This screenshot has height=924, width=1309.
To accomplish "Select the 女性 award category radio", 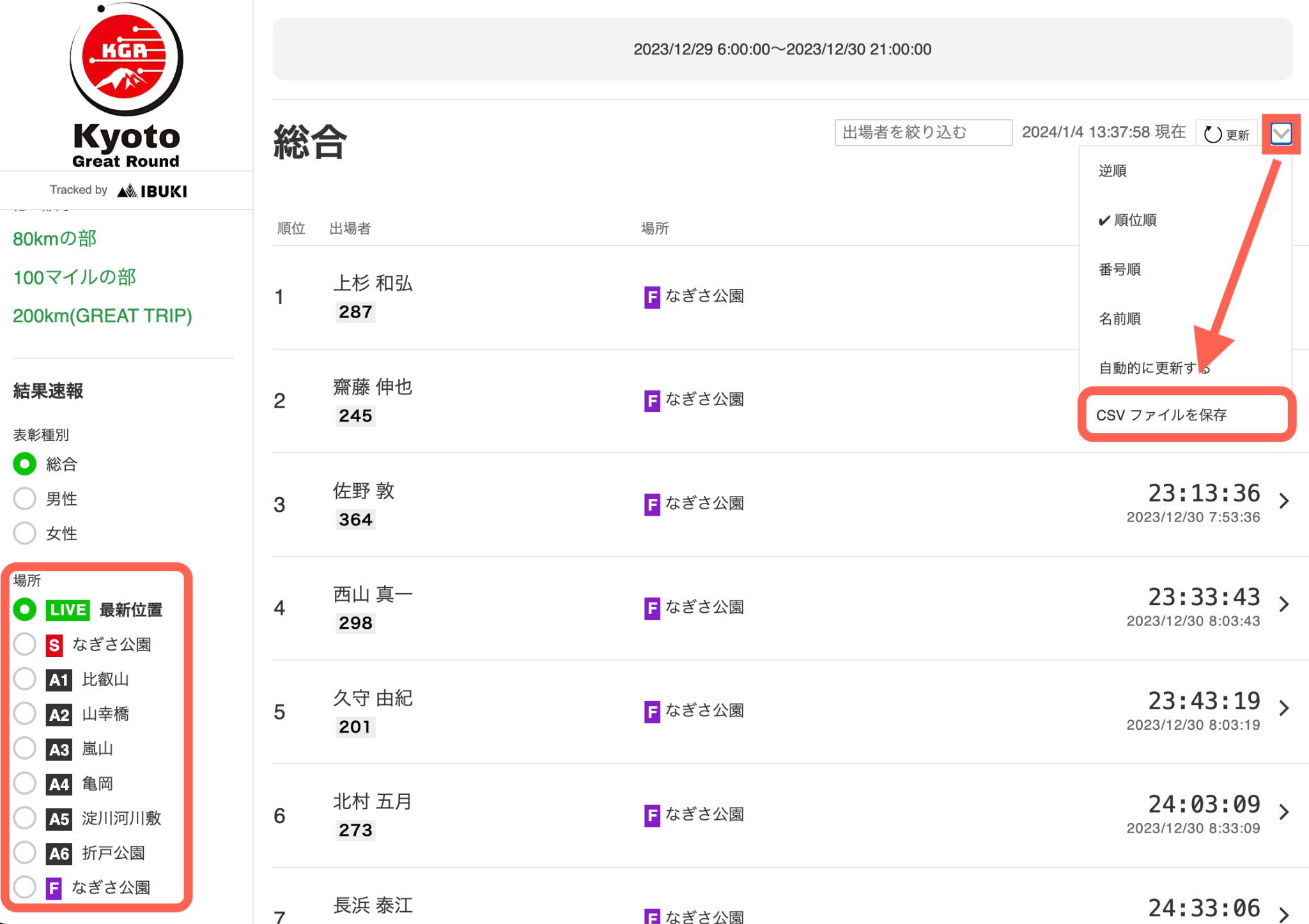I will point(24,533).
